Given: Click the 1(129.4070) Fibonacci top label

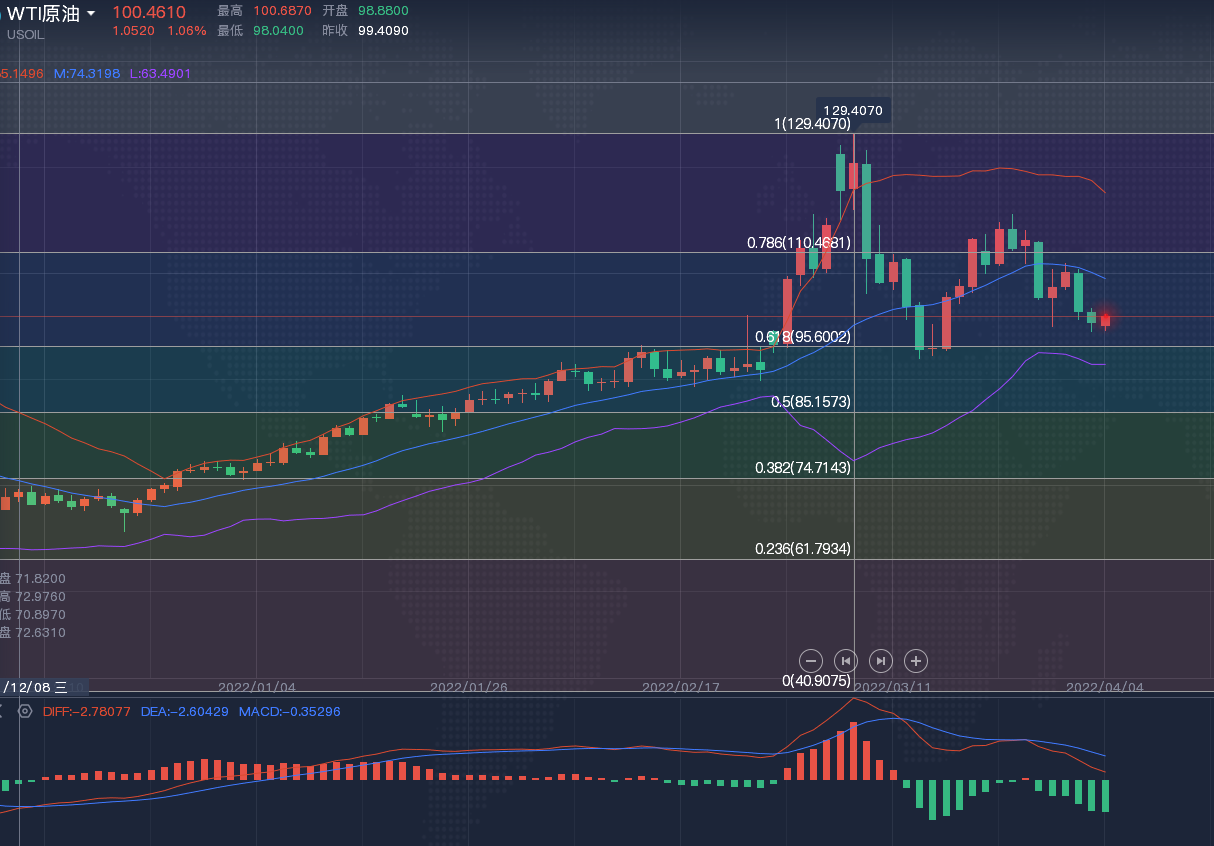Looking at the screenshot, I should pyautogui.click(x=812, y=125).
